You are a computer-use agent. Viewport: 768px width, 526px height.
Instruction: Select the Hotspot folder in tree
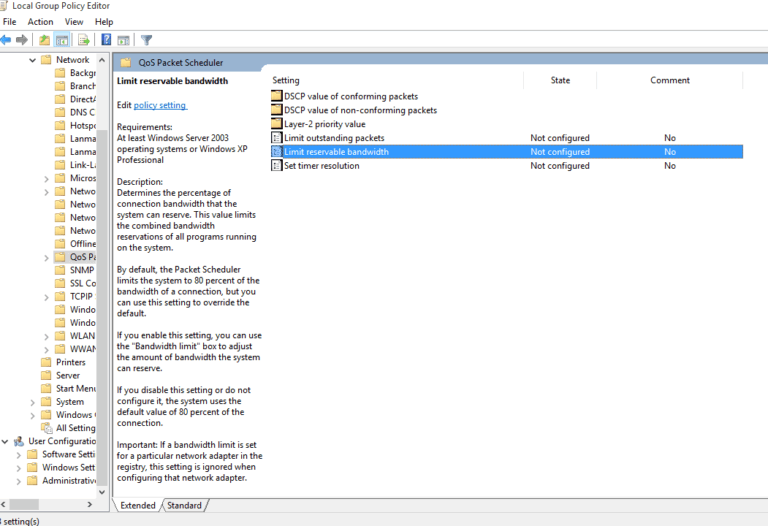[82, 125]
